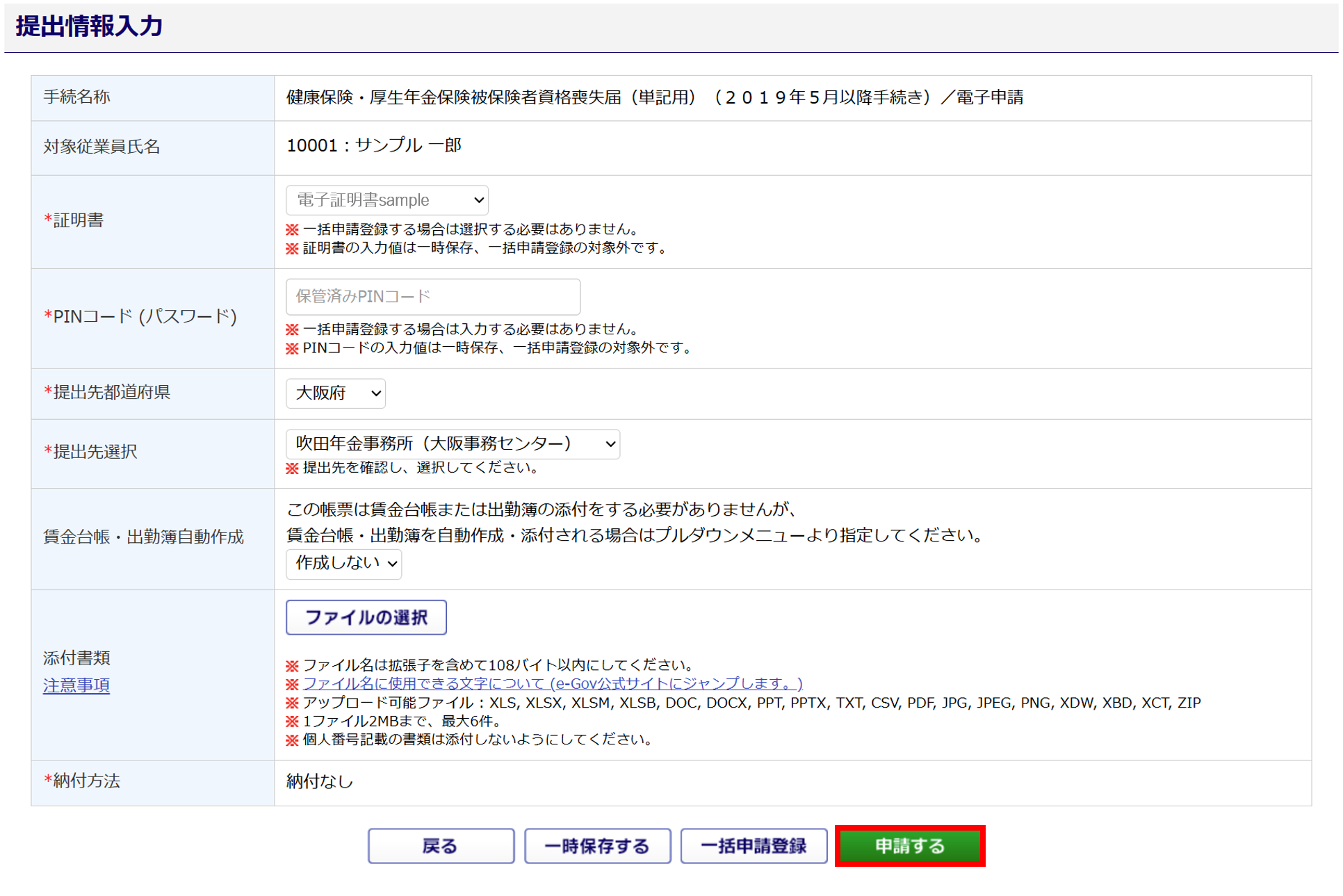Image resolution: width=1343 pixels, height=896 pixels.
Task: Click the 納付なし payment method value
Action: (320, 782)
